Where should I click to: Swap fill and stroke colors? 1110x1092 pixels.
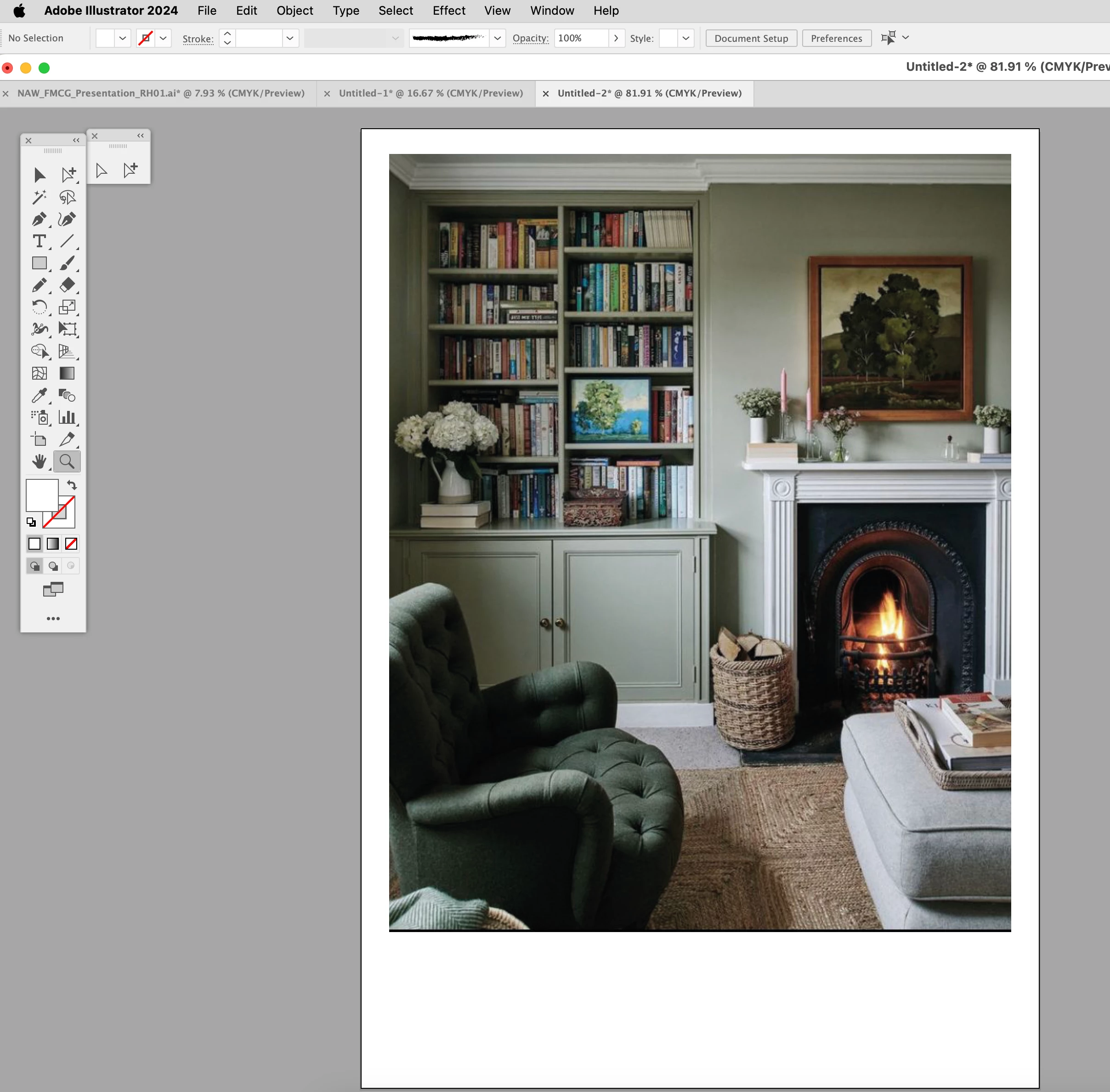point(72,485)
